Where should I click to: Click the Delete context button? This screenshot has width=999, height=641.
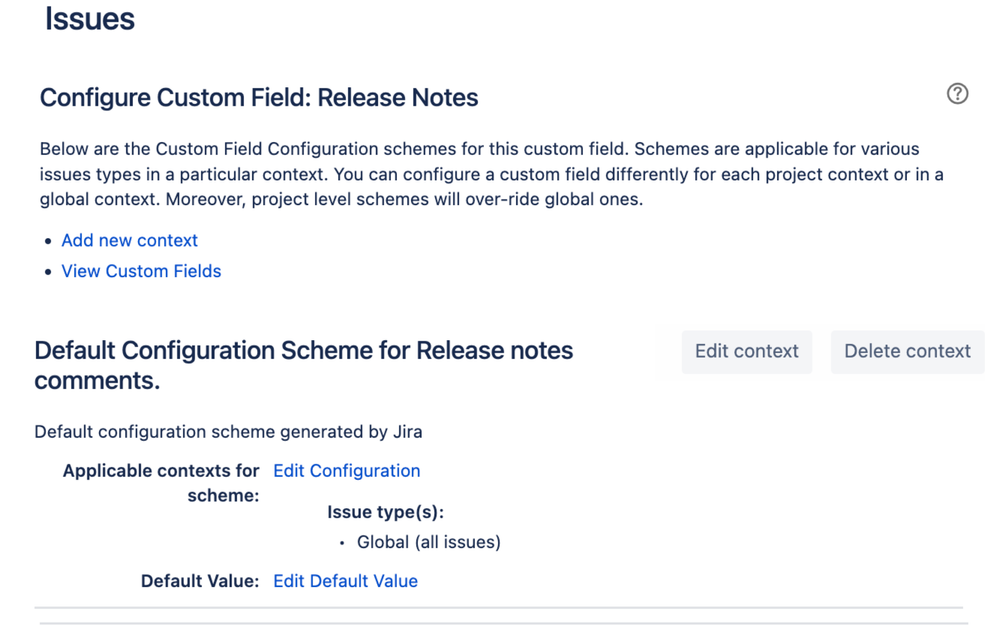pos(907,351)
